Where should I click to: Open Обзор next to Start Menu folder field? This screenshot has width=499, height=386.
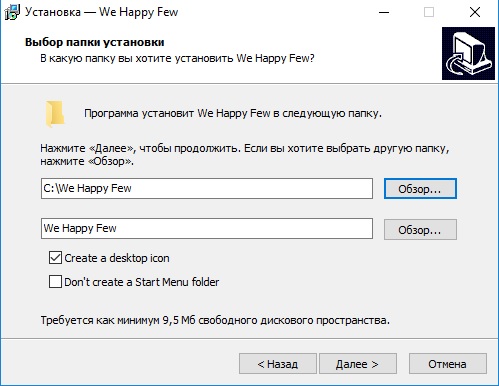(420, 229)
